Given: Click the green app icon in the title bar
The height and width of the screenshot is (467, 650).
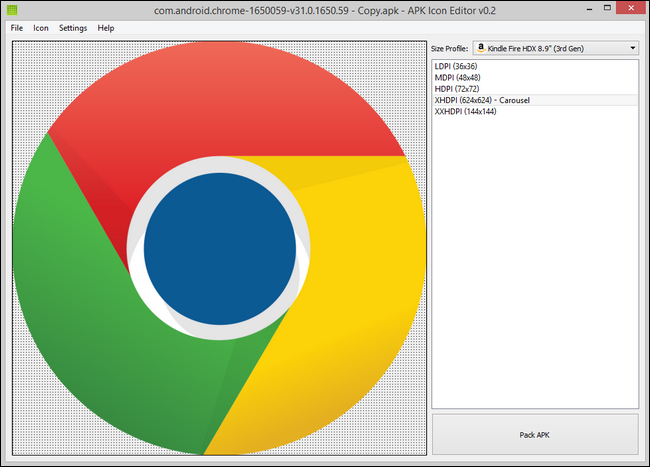Looking at the screenshot, I should pyautogui.click(x=12, y=10).
